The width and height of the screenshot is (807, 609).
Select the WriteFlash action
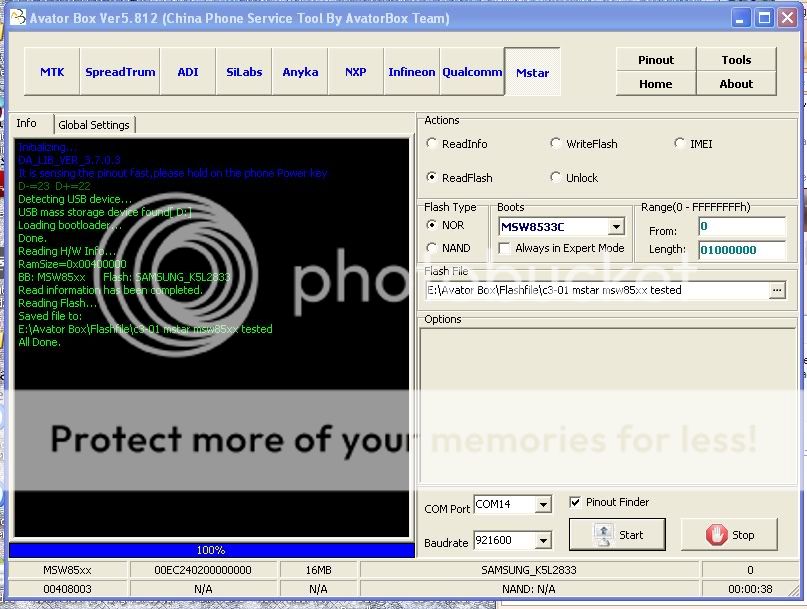pos(584,144)
